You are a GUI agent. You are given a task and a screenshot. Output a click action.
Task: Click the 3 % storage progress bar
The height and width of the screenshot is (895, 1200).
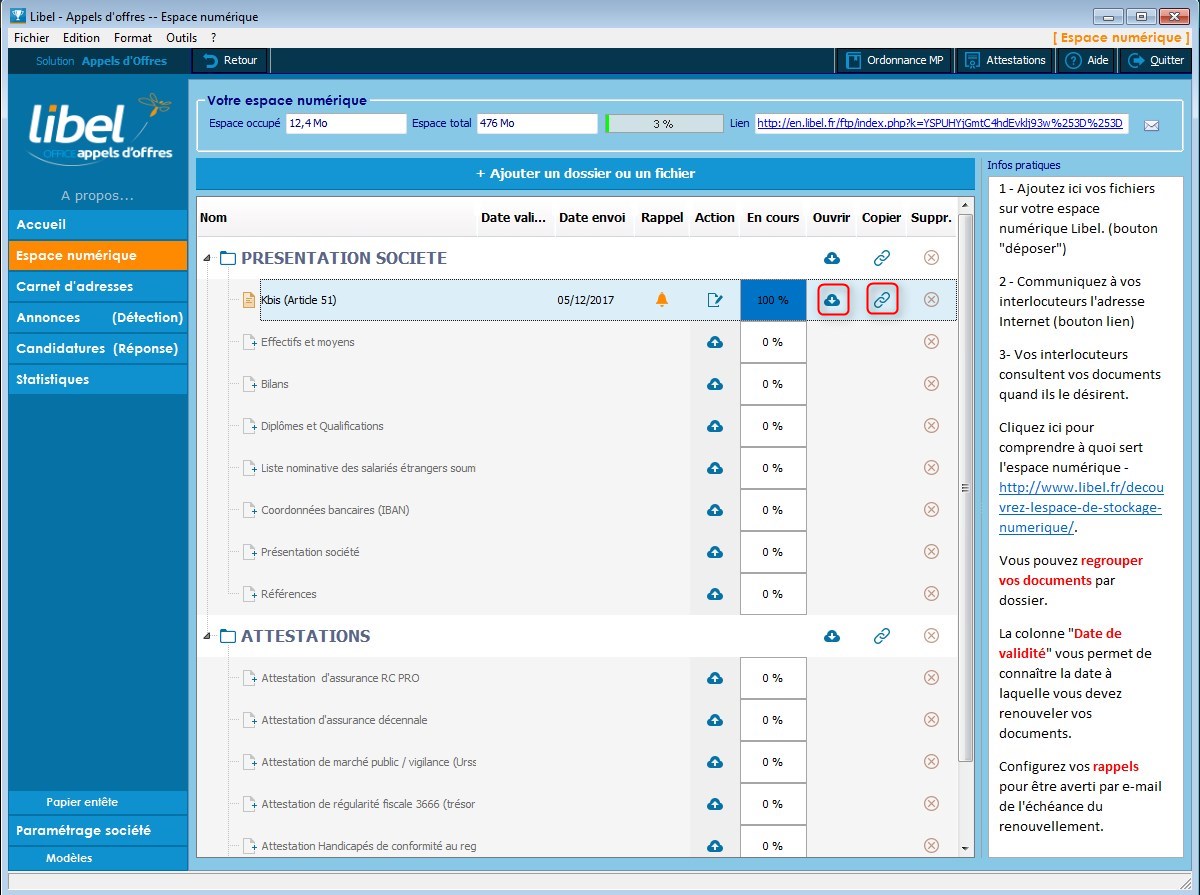[664, 124]
